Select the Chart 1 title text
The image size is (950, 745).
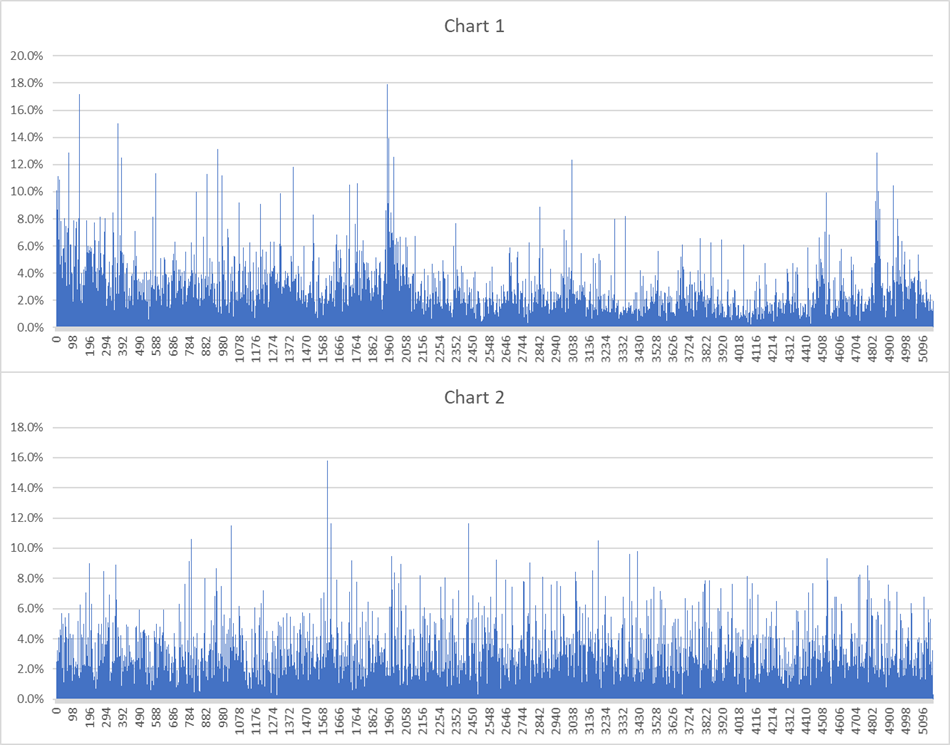[474, 26]
